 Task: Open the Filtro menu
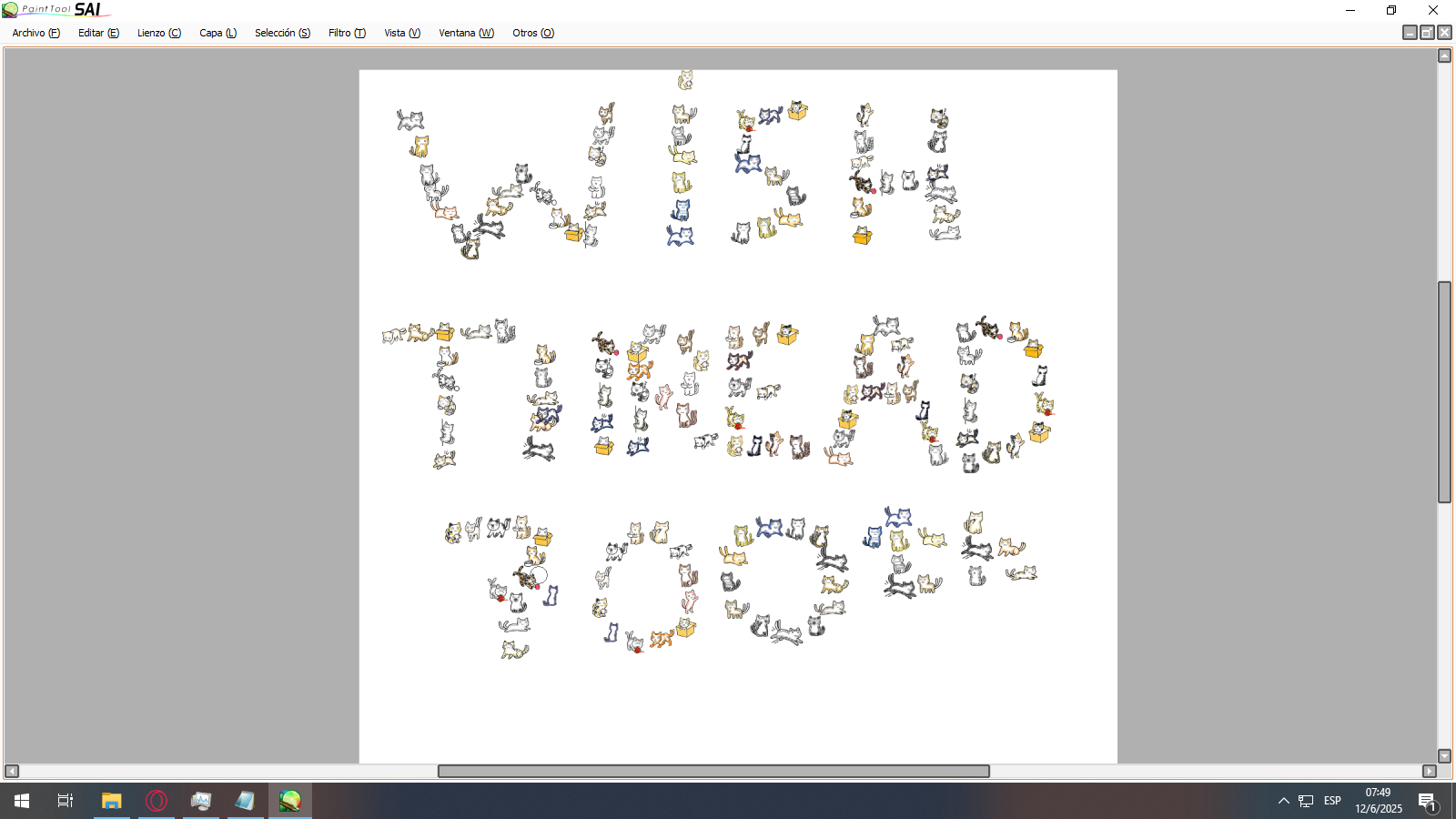pos(347,33)
